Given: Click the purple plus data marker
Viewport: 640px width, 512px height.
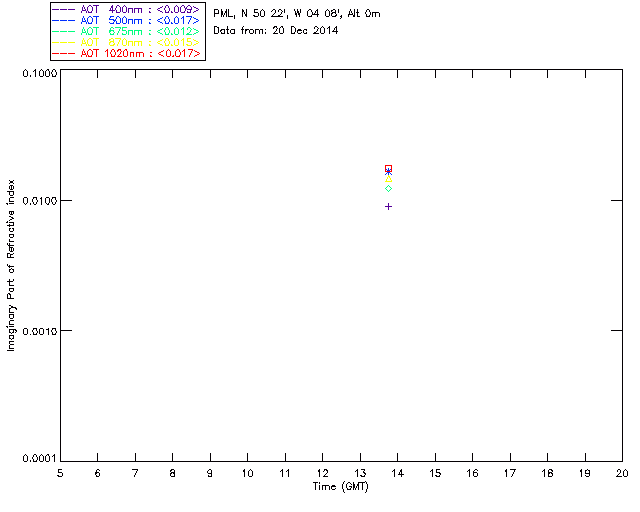Looking at the screenshot, I should (388, 207).
